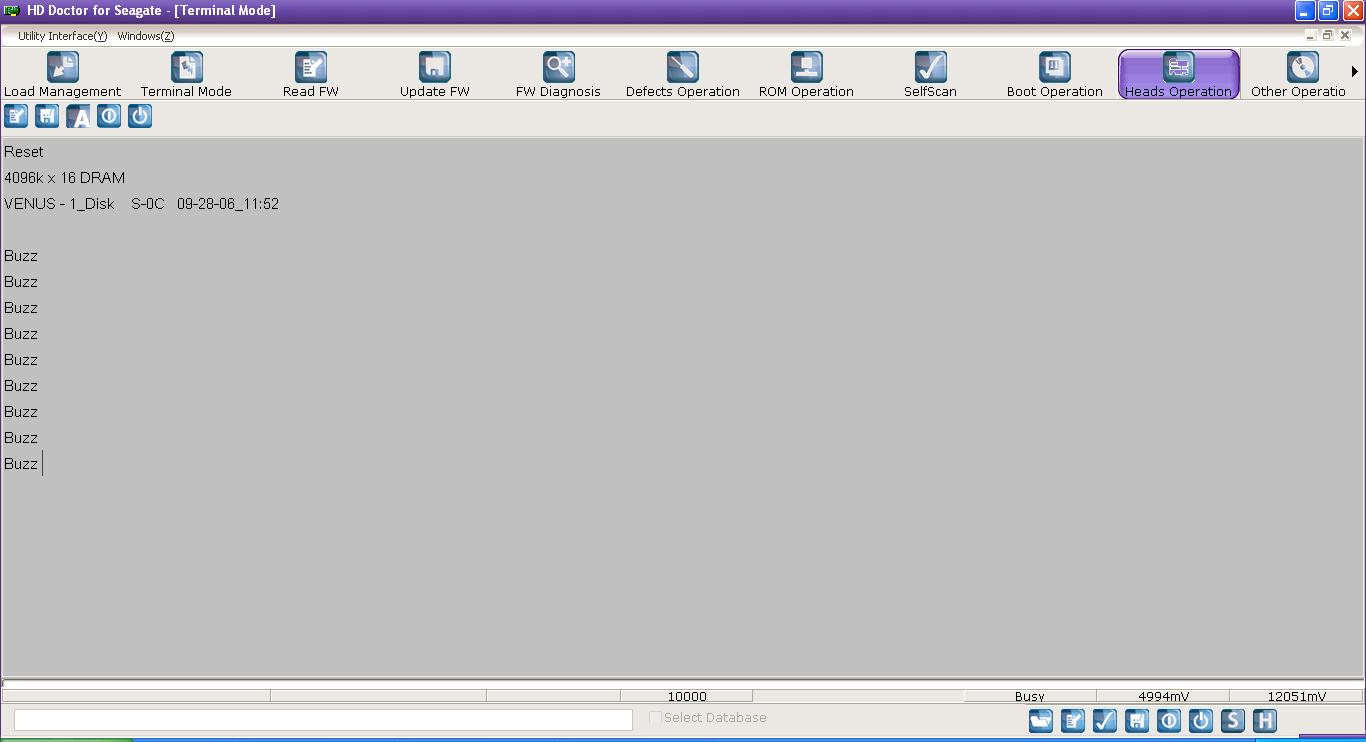Open ROM Operation
The width and height of the screenshot is (1366, 742).
(x=806, y=75)
